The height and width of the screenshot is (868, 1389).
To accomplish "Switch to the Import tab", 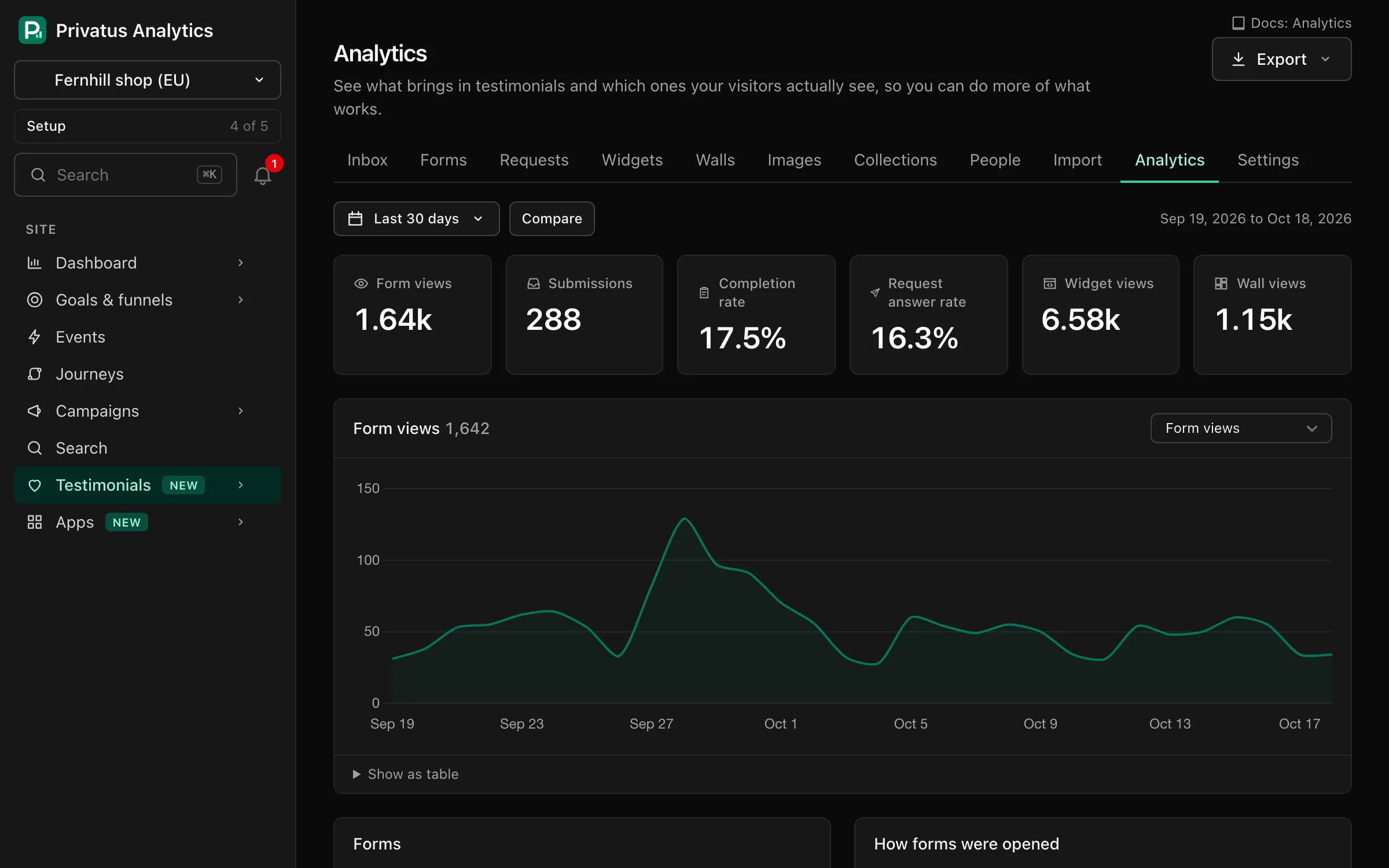I will click(x=1078, y=160).
